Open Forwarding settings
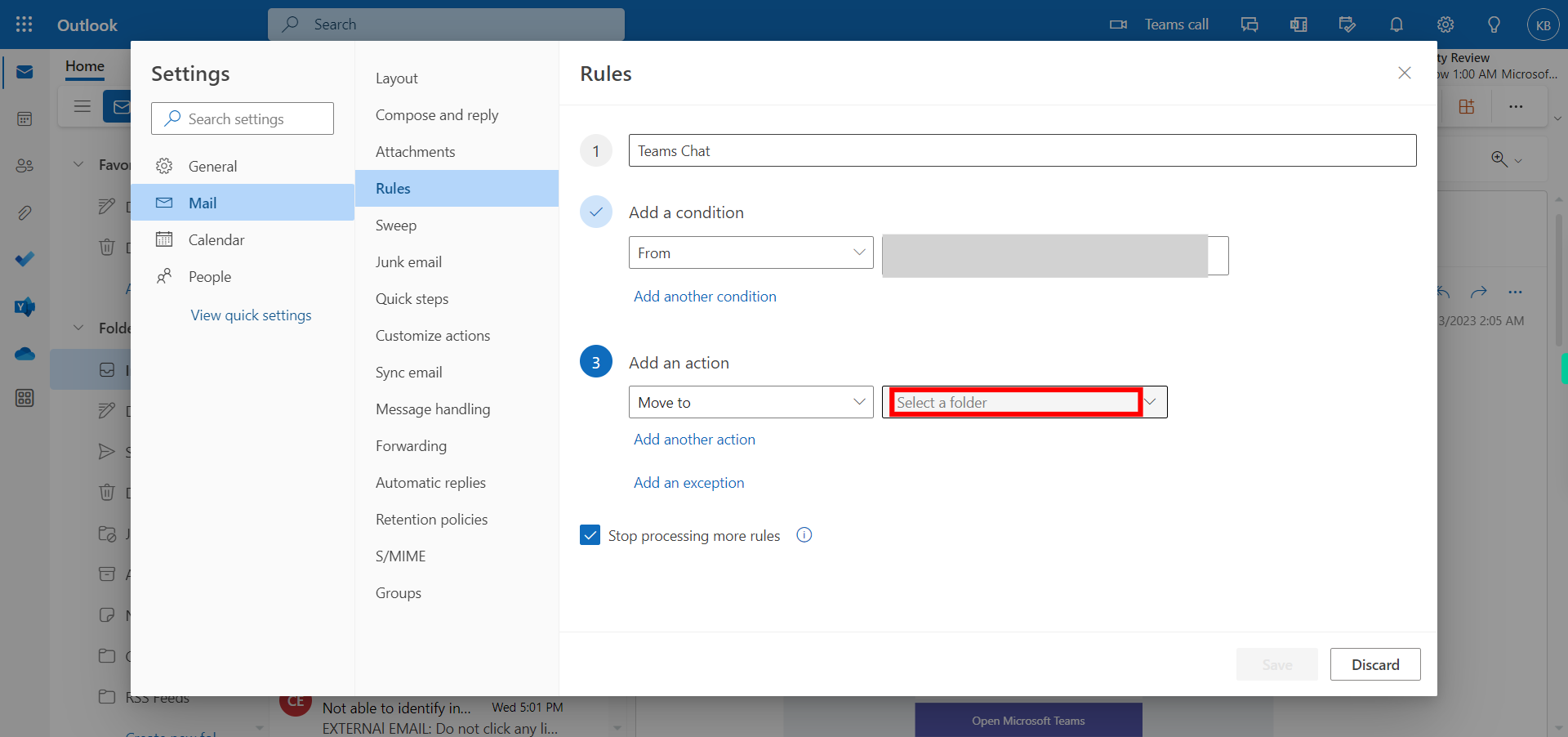Viewport: 1568px width, 737px height. pyautogui.click(x=457, y=446)
